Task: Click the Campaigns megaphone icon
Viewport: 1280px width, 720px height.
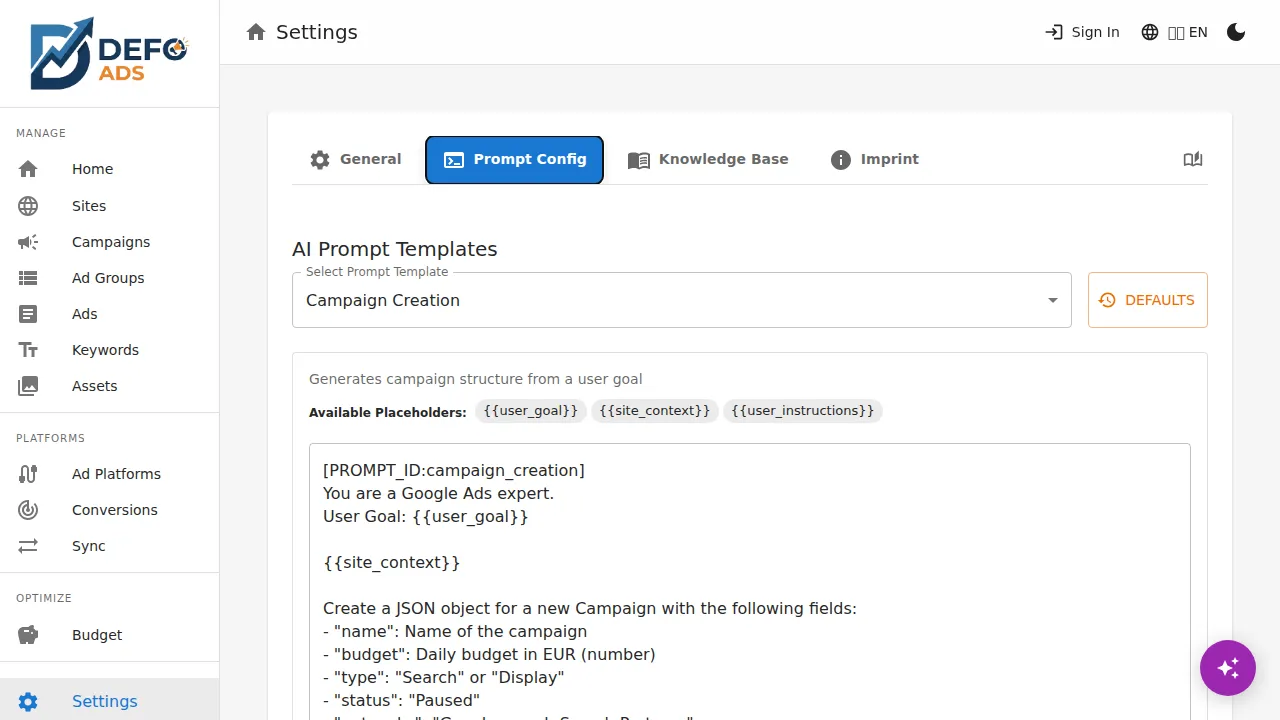Action: coord(28,242)
